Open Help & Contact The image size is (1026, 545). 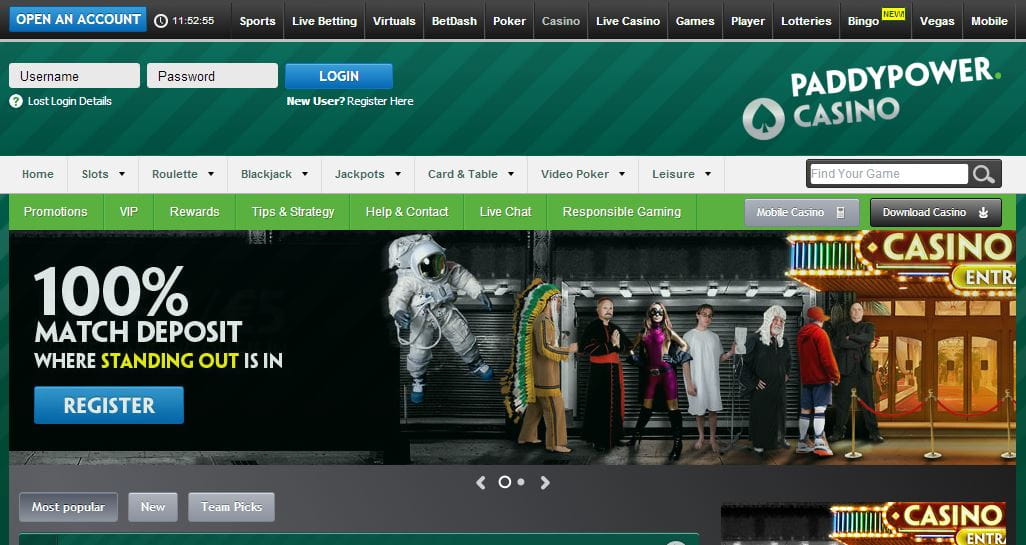pyautogui.click(x=406, y=212)
